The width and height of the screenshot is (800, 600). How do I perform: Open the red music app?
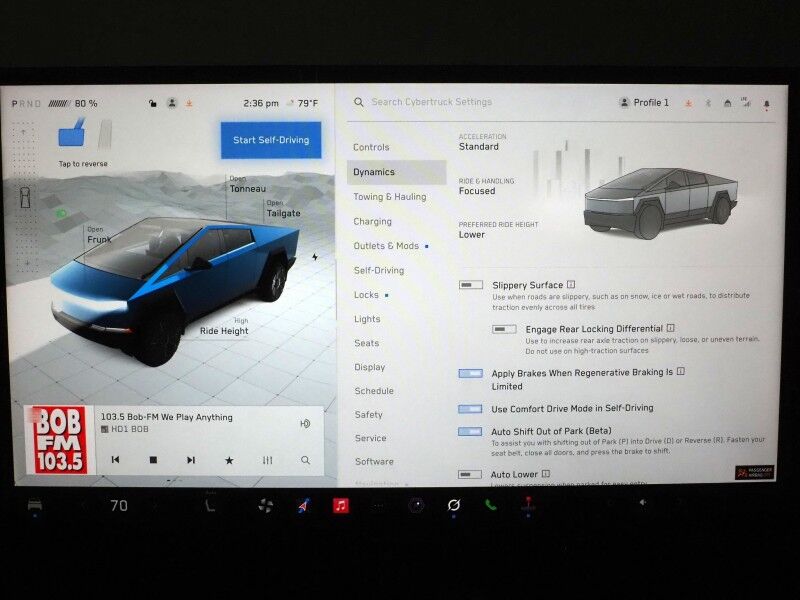341,506
